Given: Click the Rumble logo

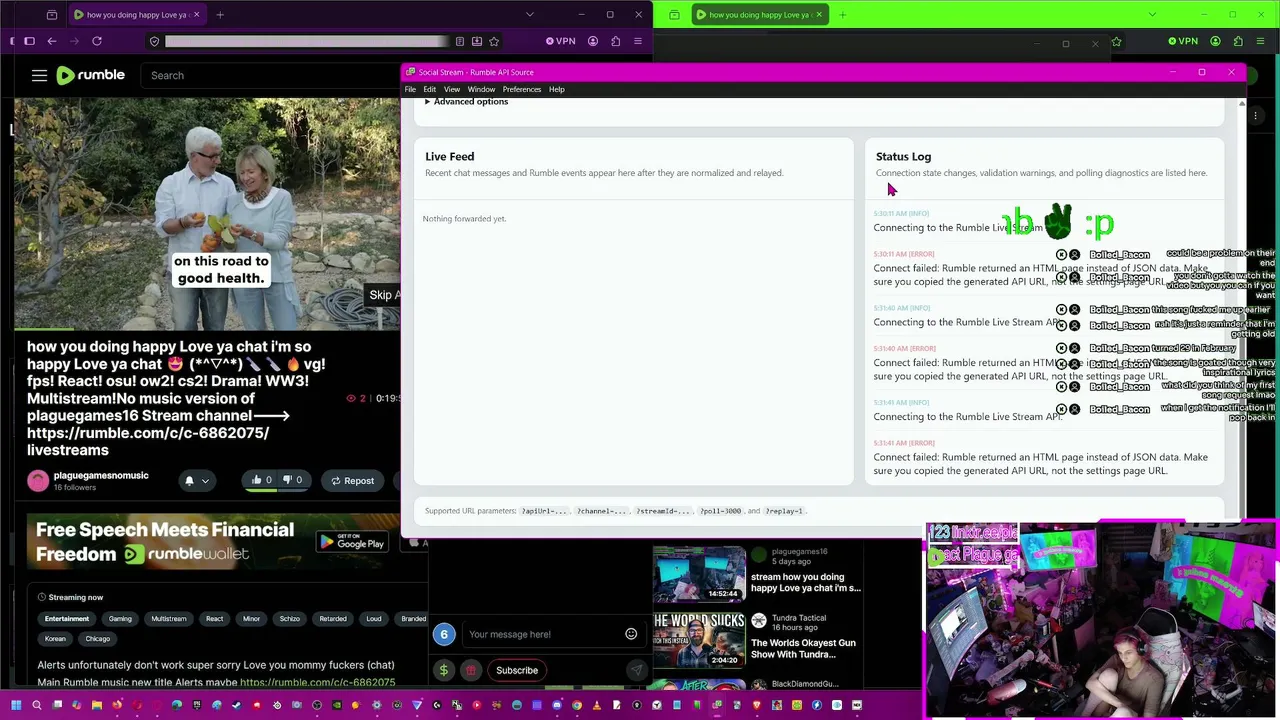Looking at the screenshot, I should (90, 75).
